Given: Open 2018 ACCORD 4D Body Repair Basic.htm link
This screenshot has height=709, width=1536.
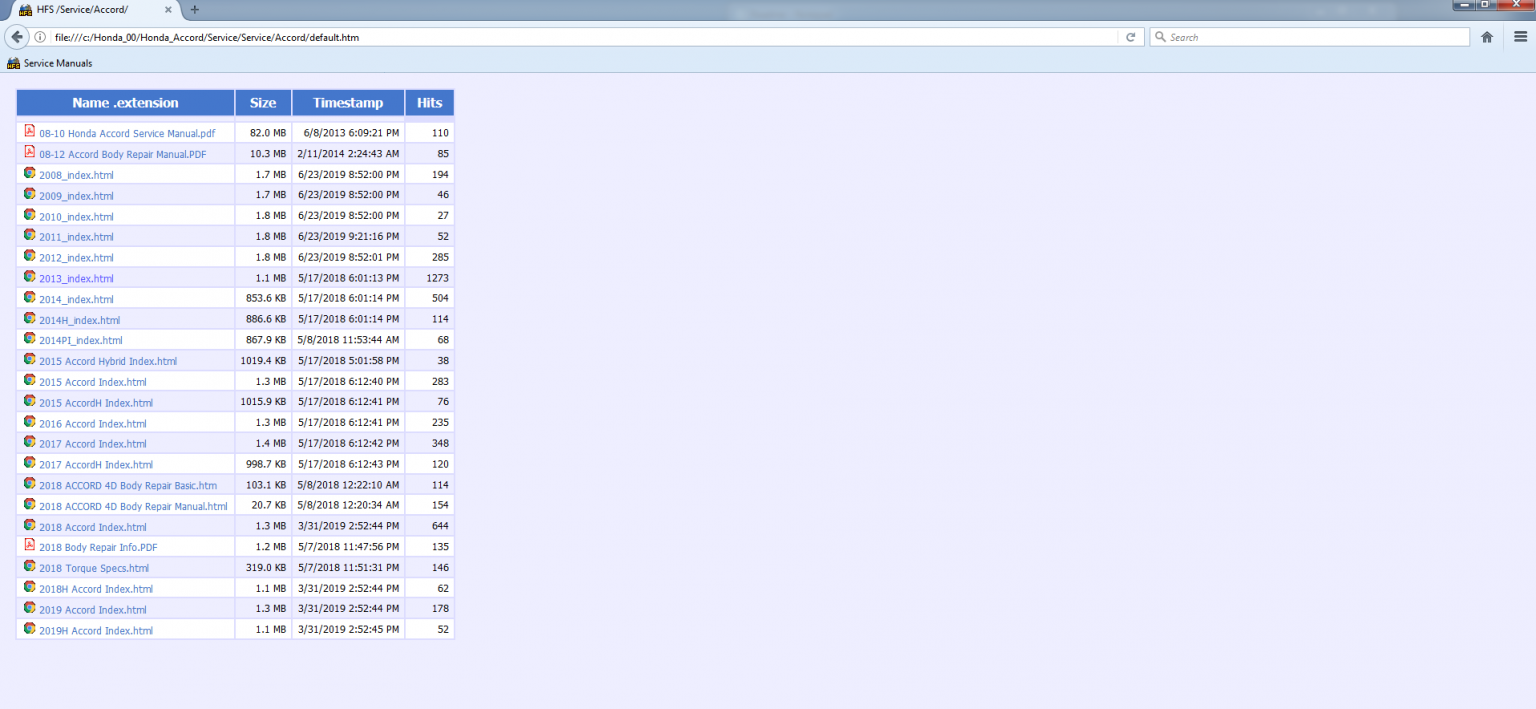Looking at the screenshot, I should (128, 486).
